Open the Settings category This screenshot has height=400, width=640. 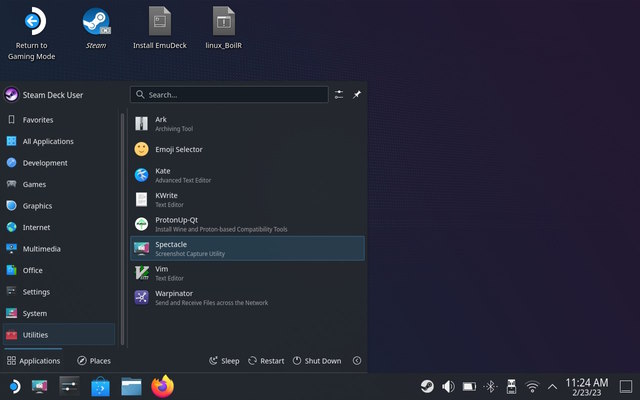[59, 292]
